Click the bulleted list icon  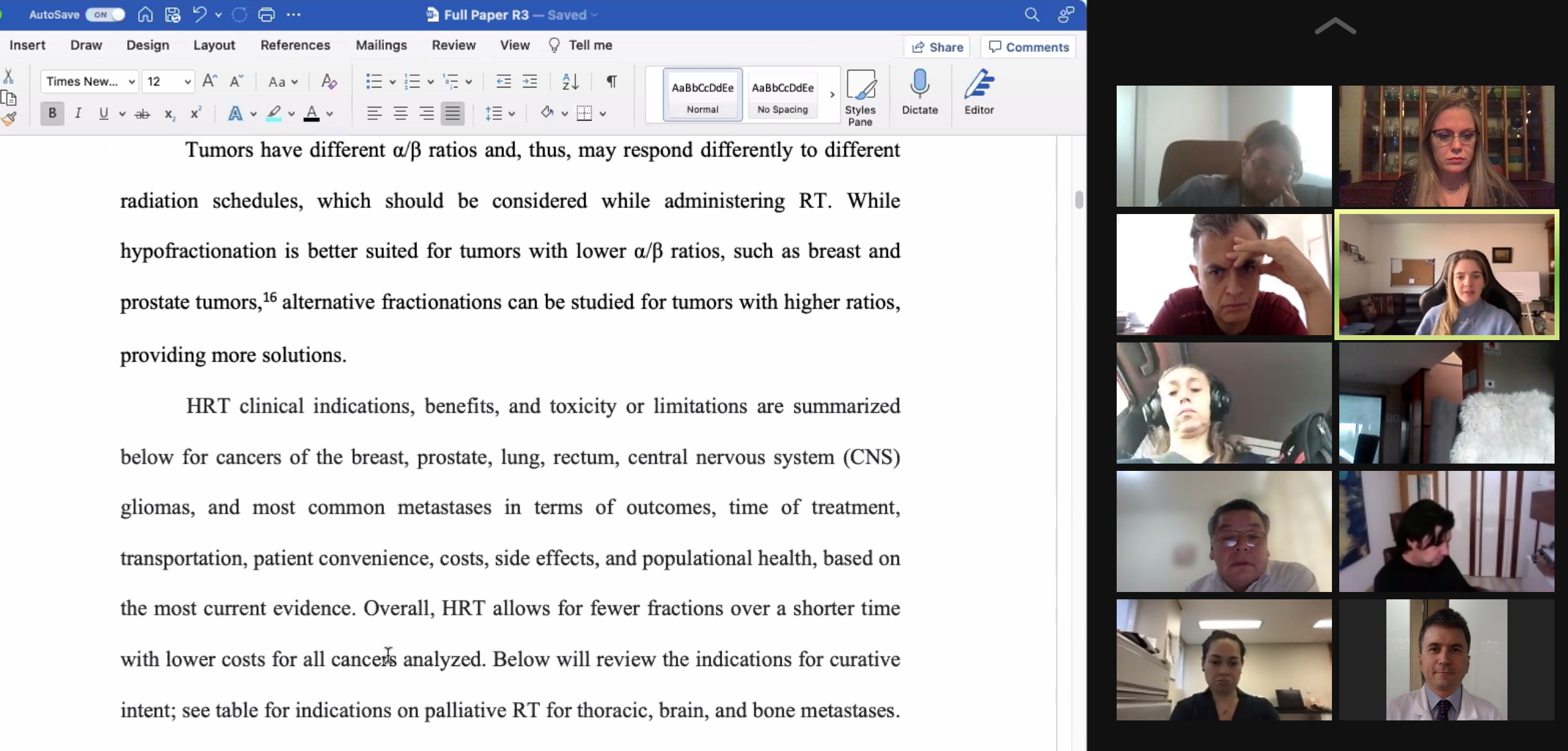tap(374, 81)
